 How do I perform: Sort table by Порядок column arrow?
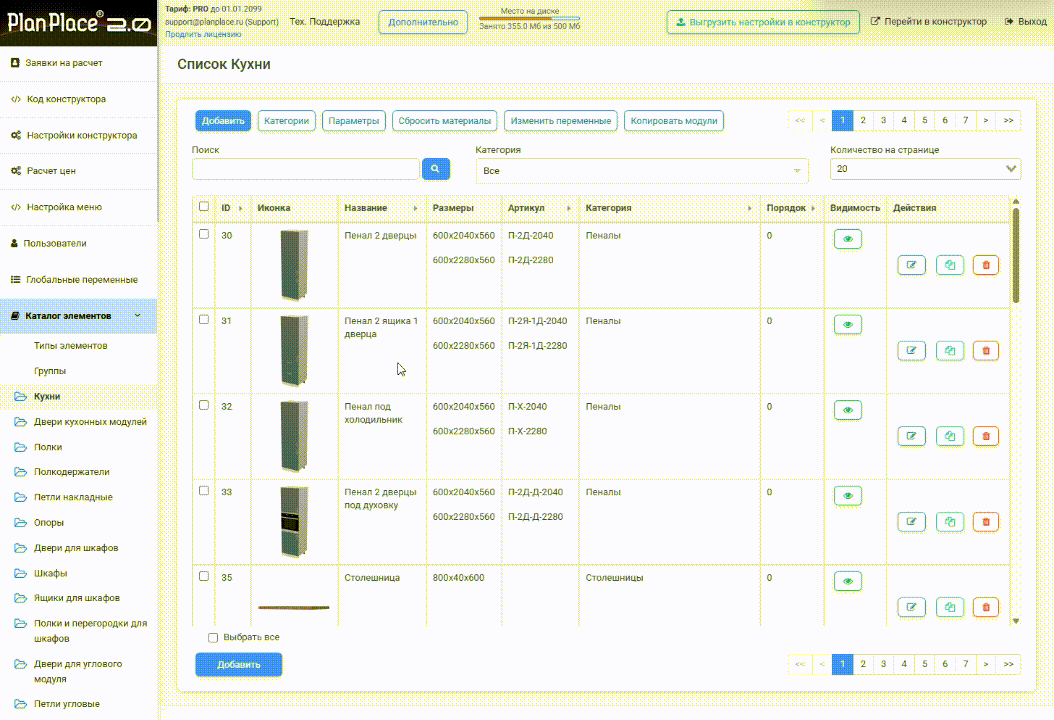[x=813, y=208]
